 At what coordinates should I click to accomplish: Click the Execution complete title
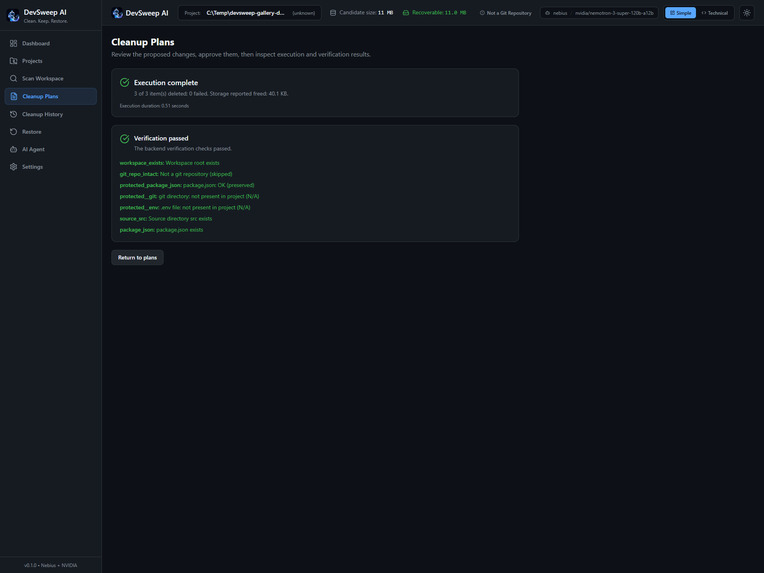pos(166,83)
